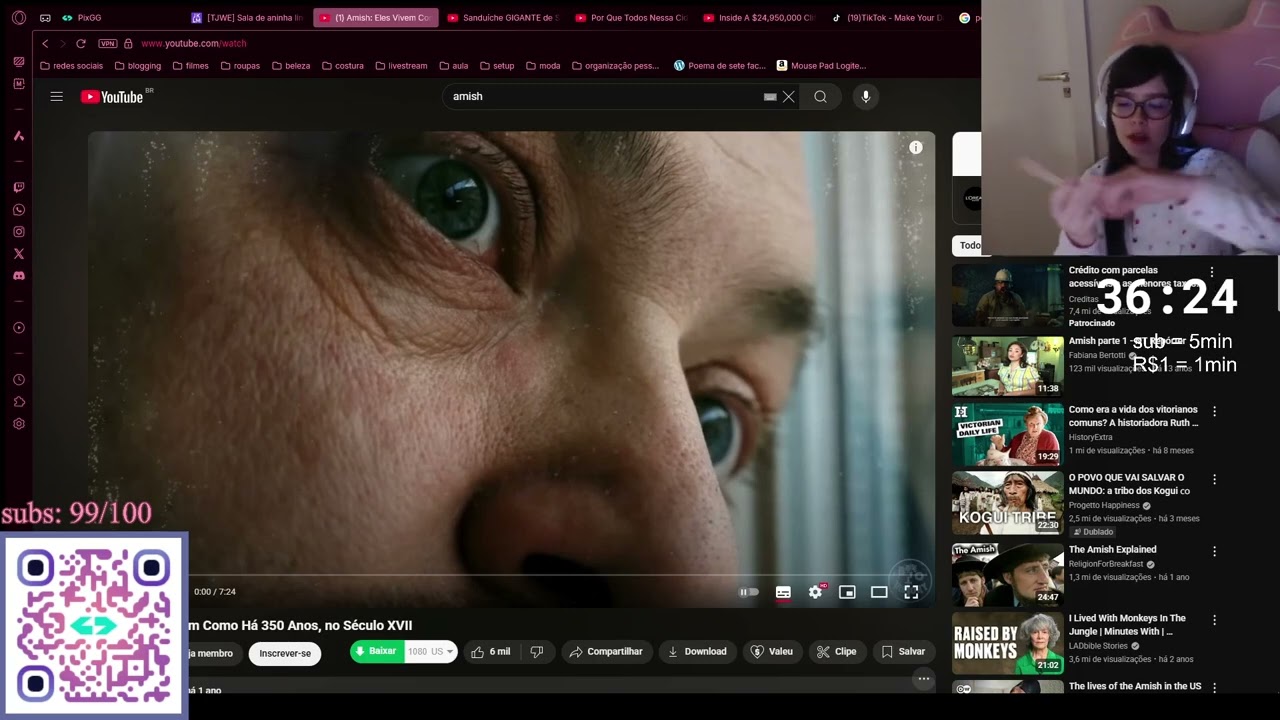Viewport: 1280px width, 720px height.
Task: Open player settings gear
Action: (x=815, y=592)
